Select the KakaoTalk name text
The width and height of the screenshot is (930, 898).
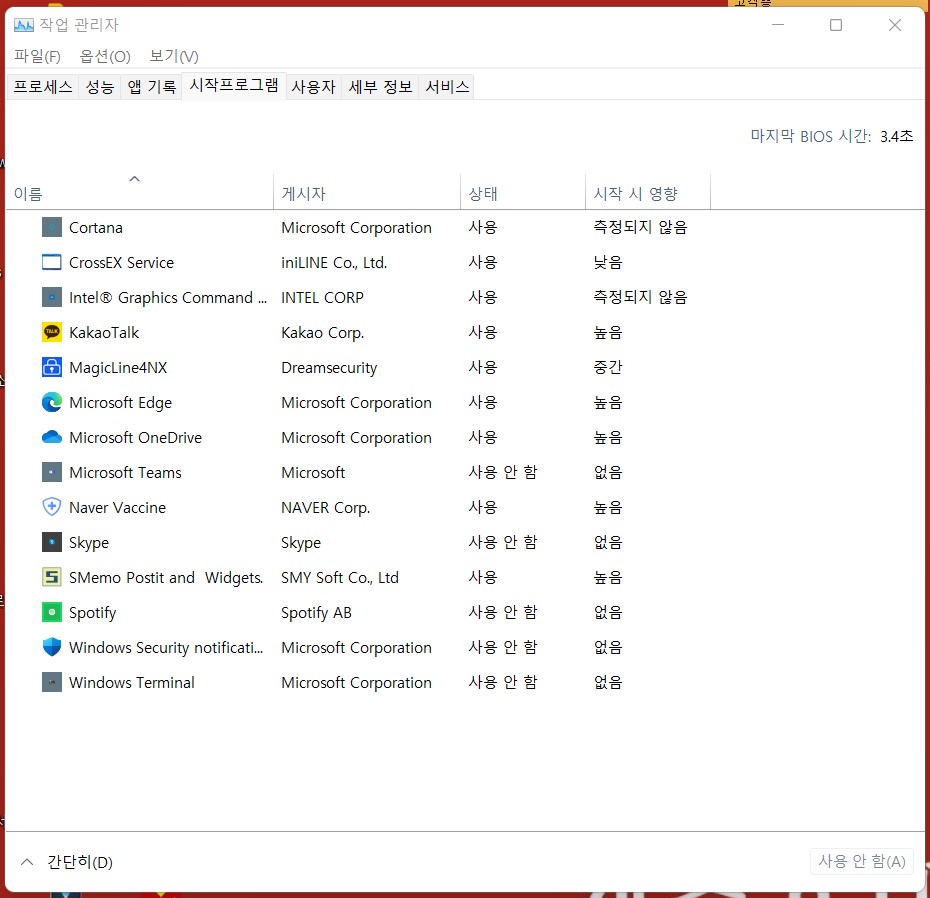pyautogui.click(x=104, y=333)
